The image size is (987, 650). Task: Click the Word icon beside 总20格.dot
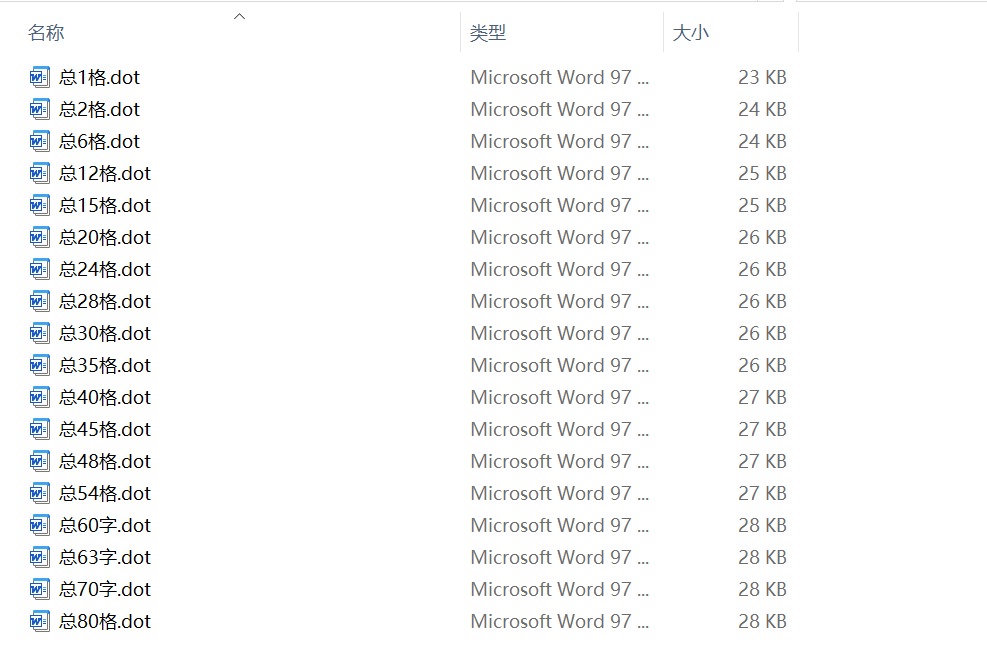coord(39,238)
